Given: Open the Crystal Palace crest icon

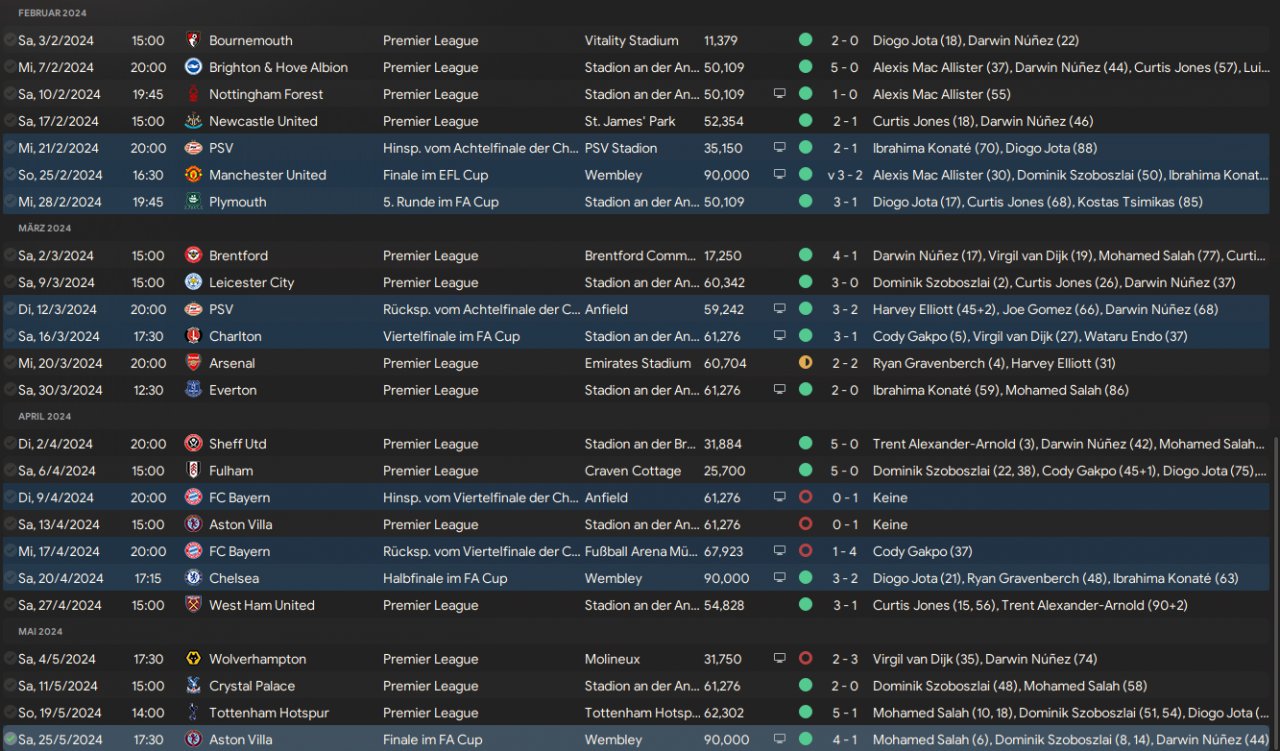Looking at the screenshot, I should tap(194, 687).
